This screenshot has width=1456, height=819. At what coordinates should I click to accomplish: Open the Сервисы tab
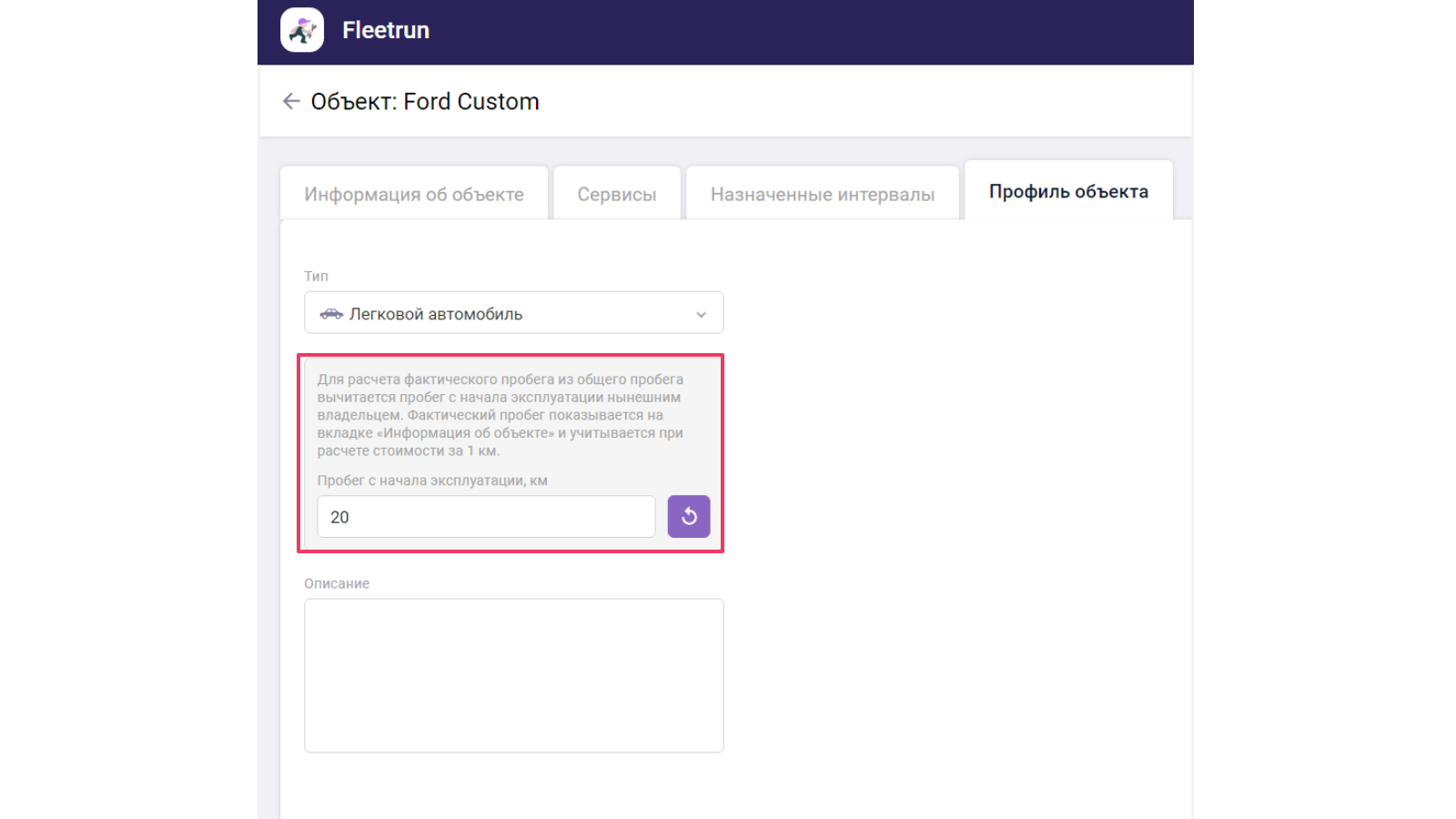617,193
